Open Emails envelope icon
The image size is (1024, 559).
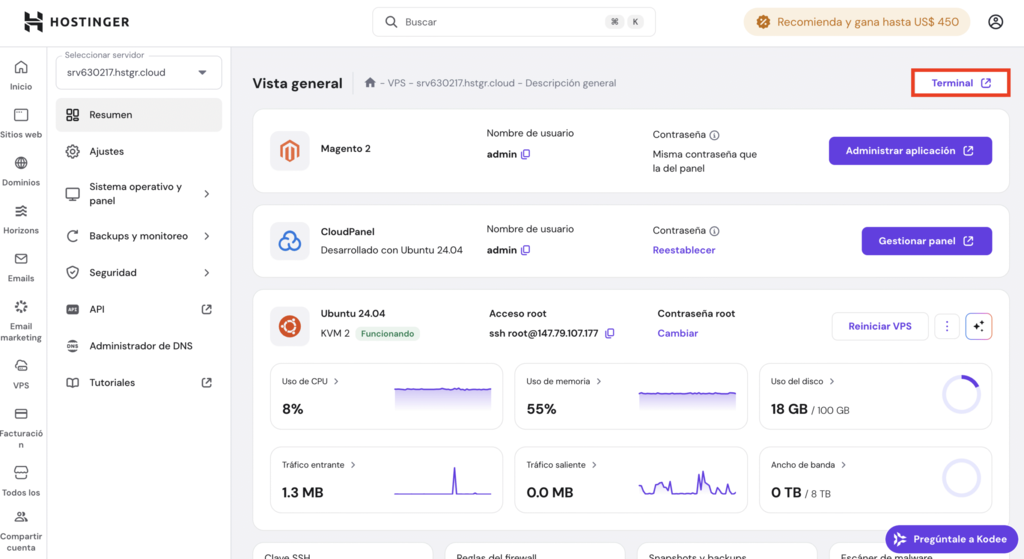pyautogui.click(x=21, y=259)
